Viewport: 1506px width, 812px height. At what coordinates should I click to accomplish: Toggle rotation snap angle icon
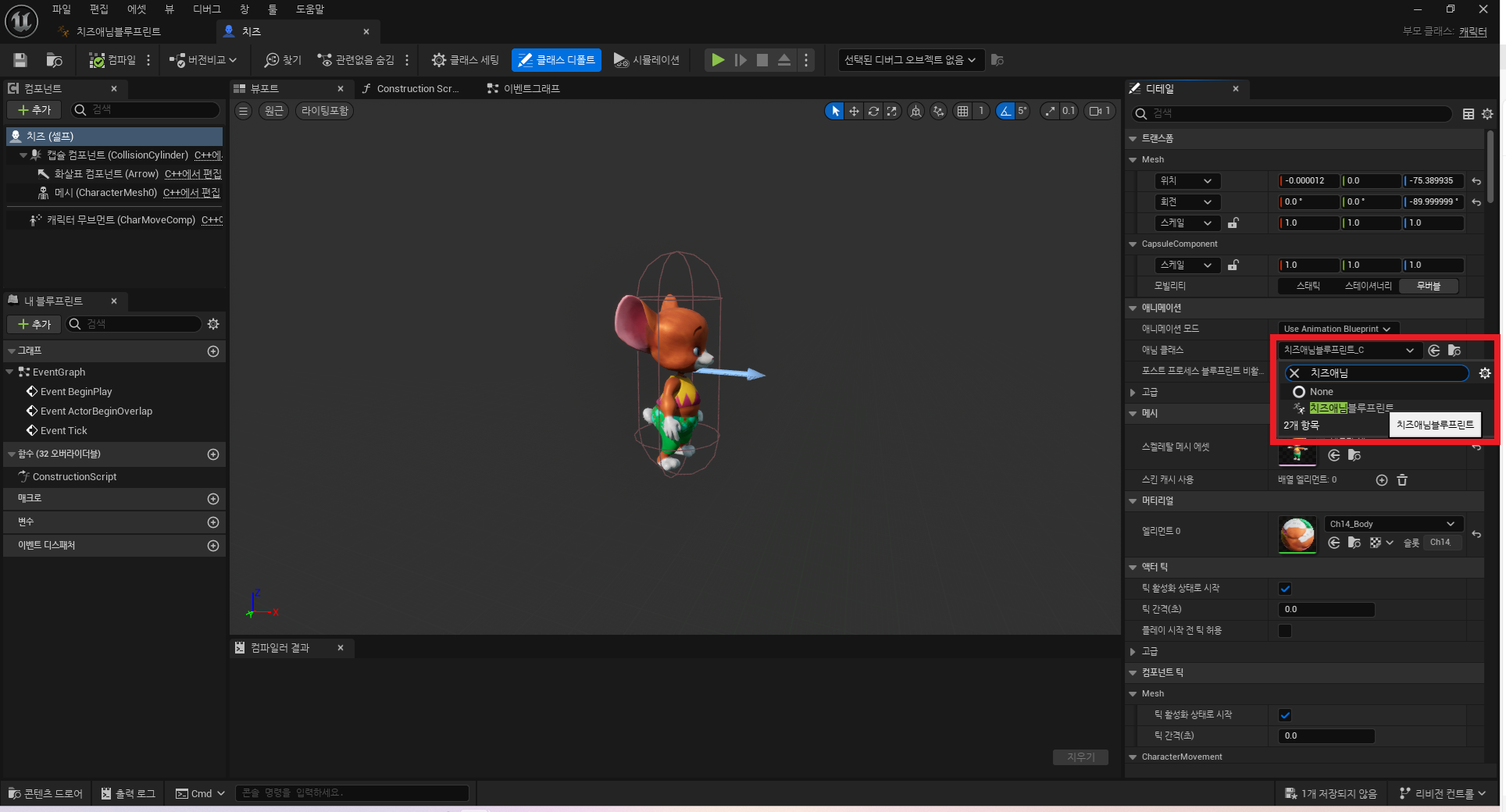point(1005,111)
